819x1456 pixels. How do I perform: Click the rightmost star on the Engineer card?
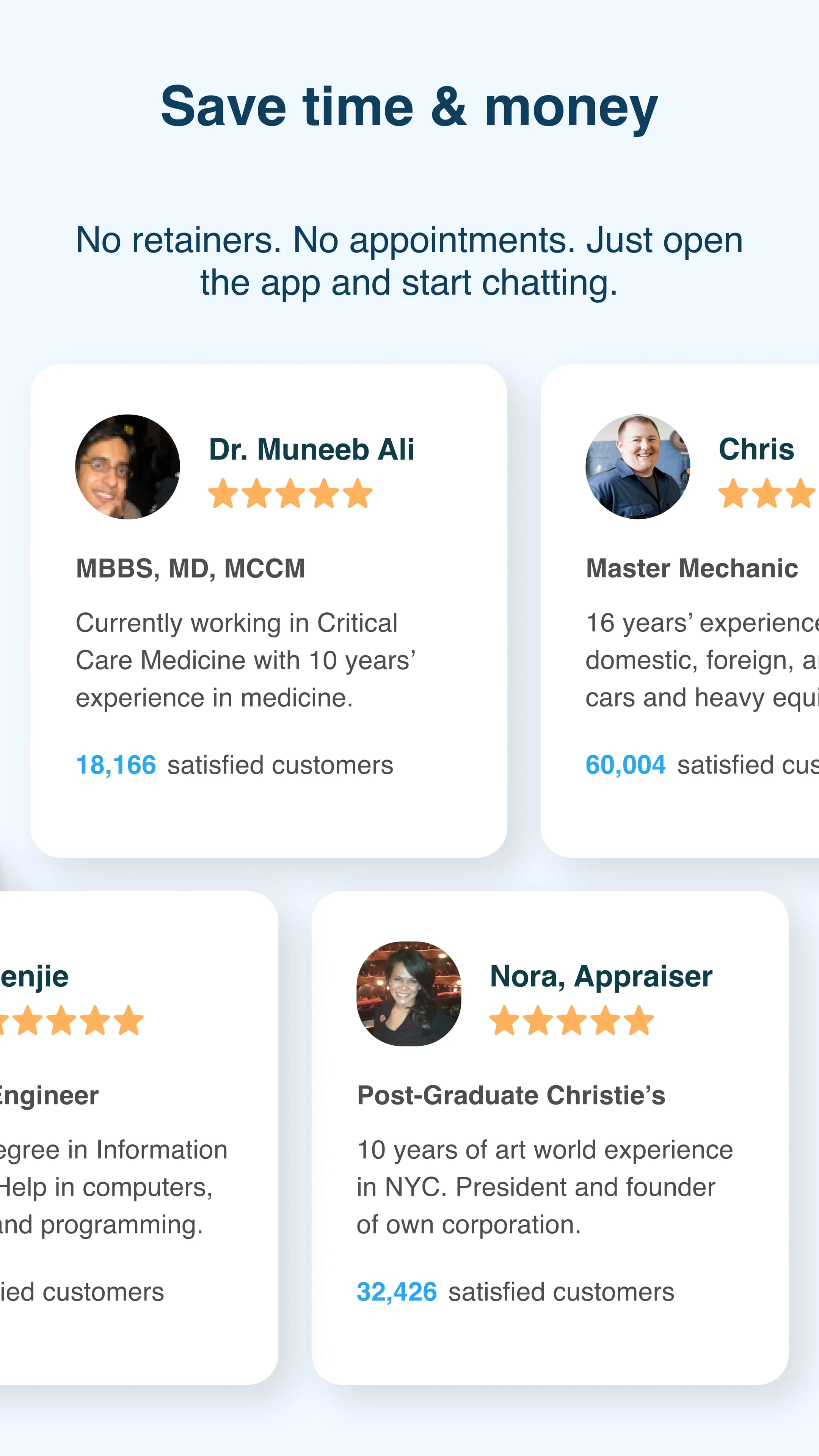[129, 1020]
